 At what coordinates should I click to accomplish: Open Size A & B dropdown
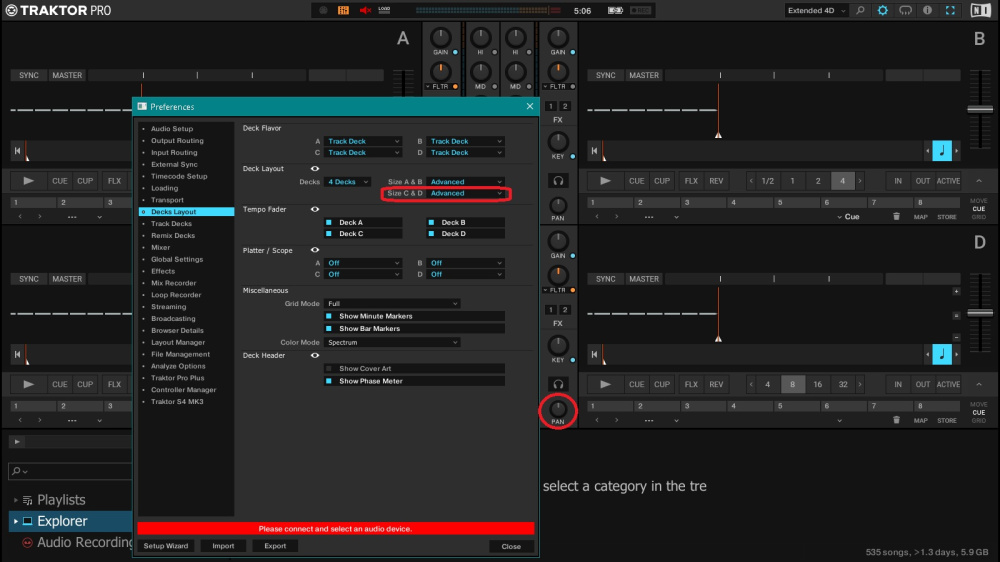coord(466,182)
